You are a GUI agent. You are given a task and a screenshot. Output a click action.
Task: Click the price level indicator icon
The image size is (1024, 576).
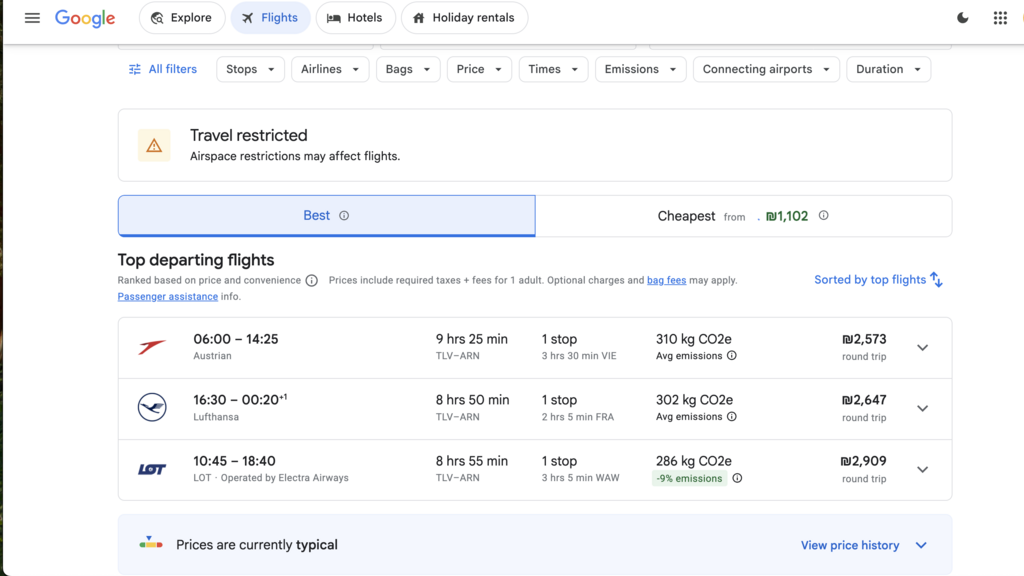(x=151, y=543)
